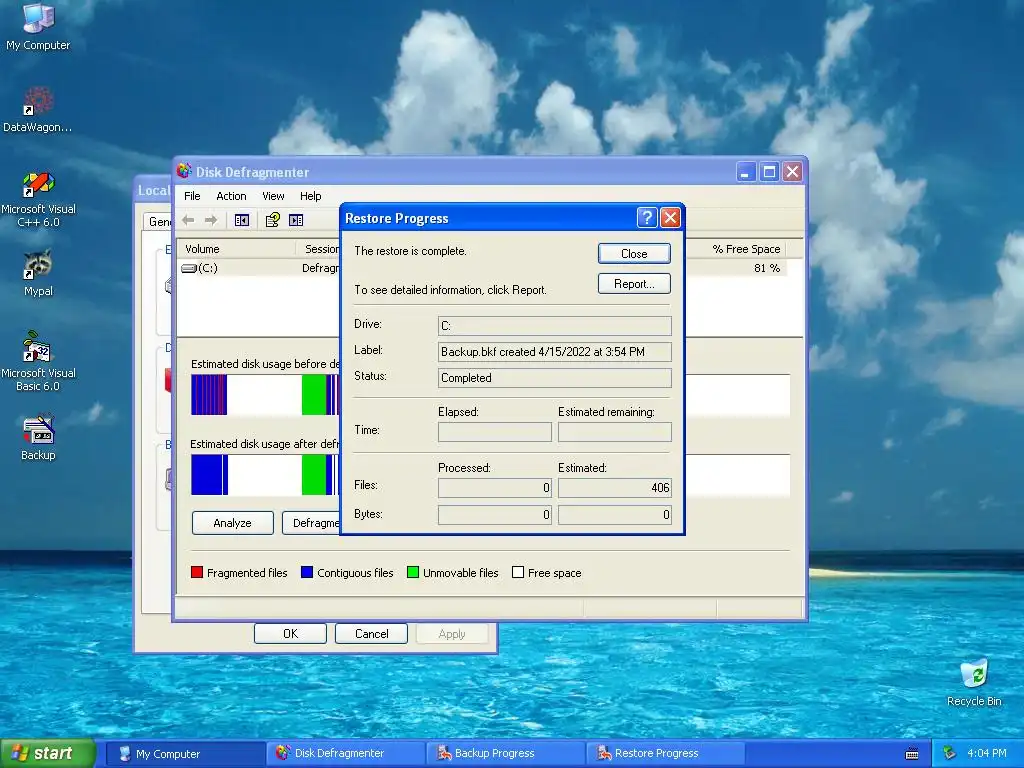This screenshot has width=1024, height=768.
Task: Click the system tray icon beside the clock
Action: 949,753
